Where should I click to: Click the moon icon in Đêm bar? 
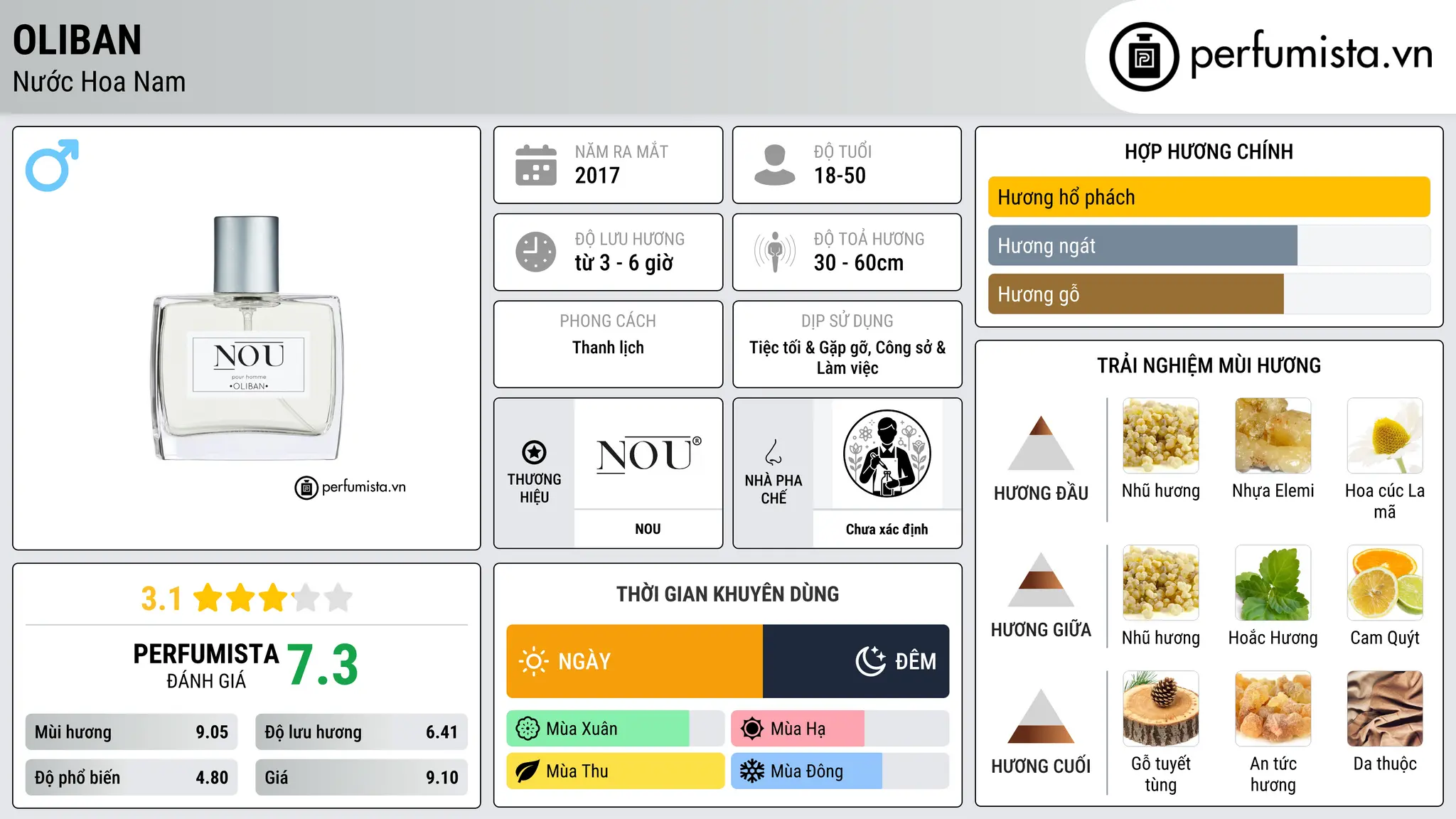(x=871, y=661)
